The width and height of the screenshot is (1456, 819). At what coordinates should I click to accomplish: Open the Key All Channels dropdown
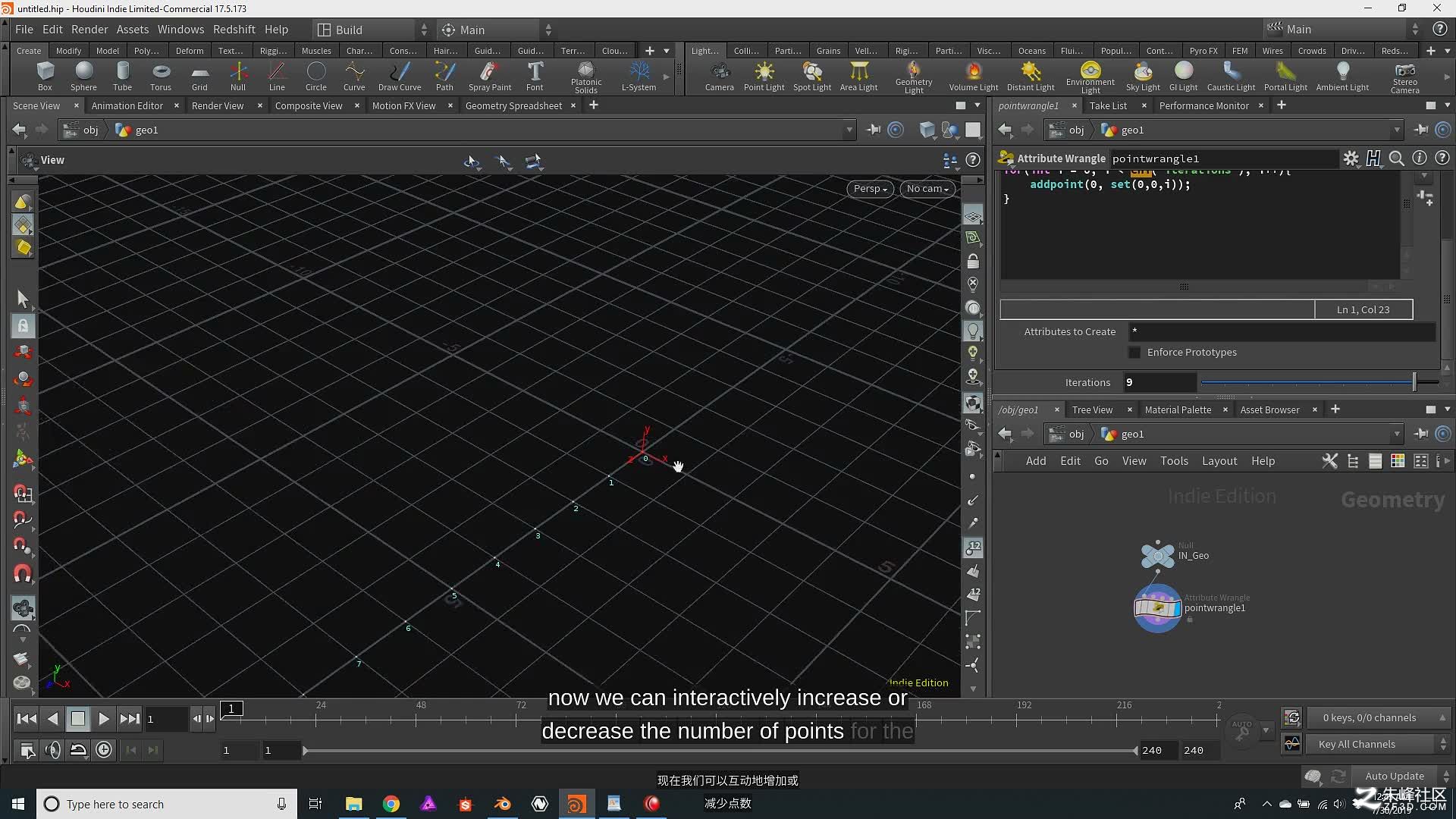1379,744
